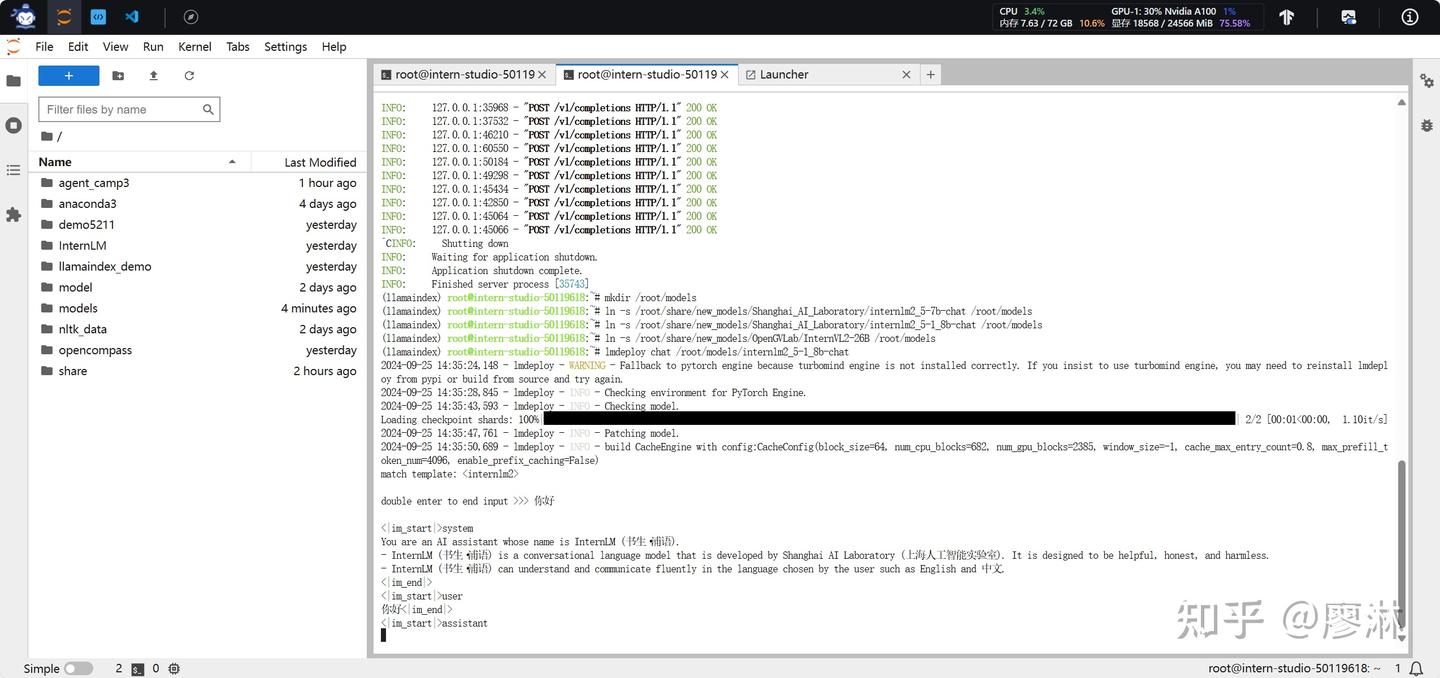Refresh the file browser list
1440x678 pixels.
(x=189, y=76)
